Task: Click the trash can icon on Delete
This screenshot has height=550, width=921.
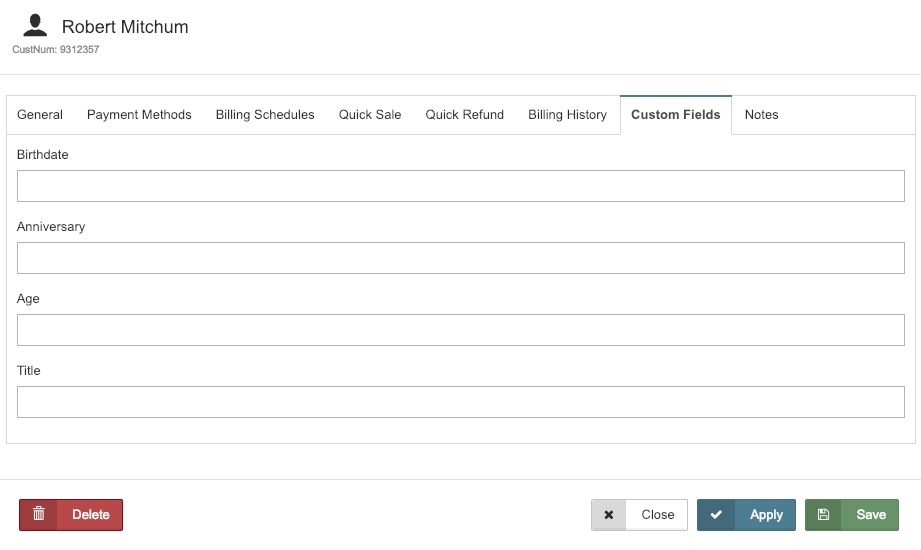Action: 39,515
